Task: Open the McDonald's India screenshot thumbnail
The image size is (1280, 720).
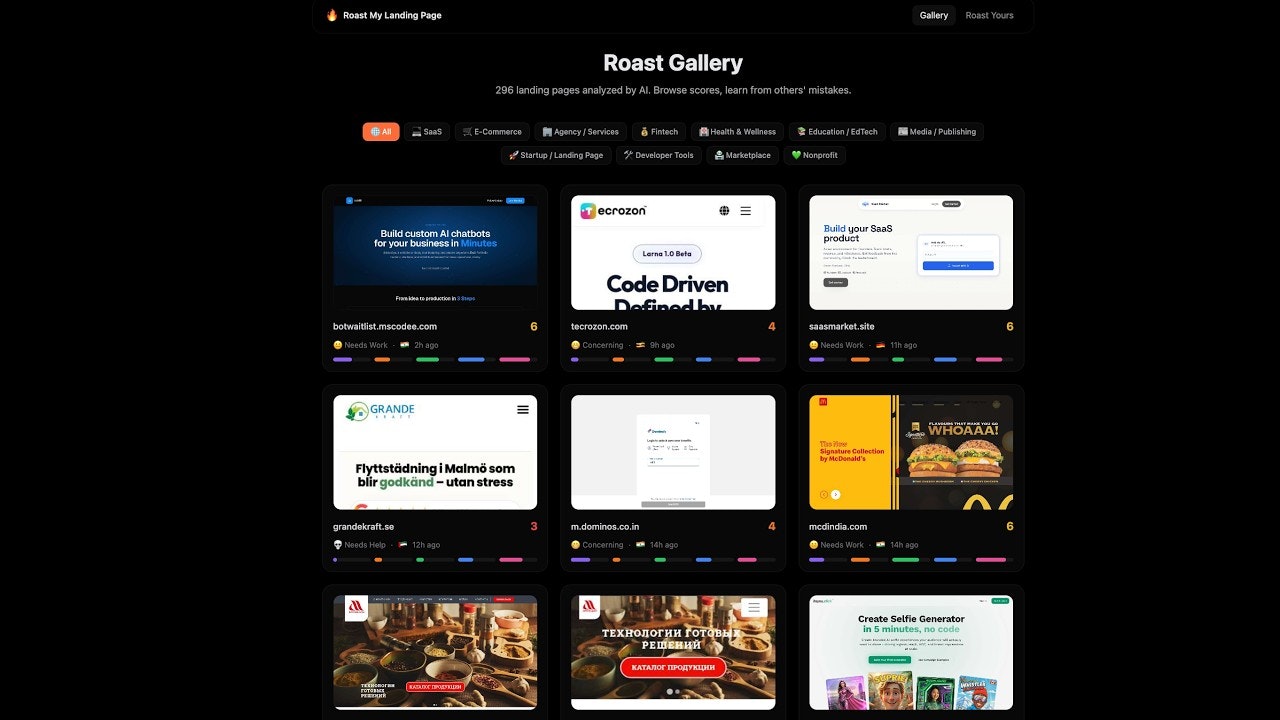Action: point(911,452)
